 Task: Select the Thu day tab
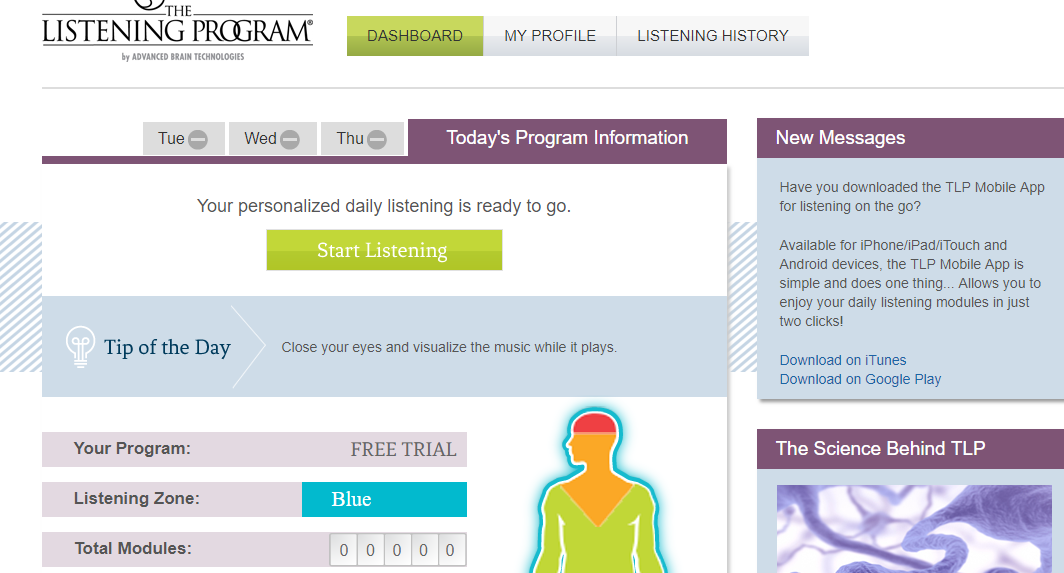coord(362,138)
